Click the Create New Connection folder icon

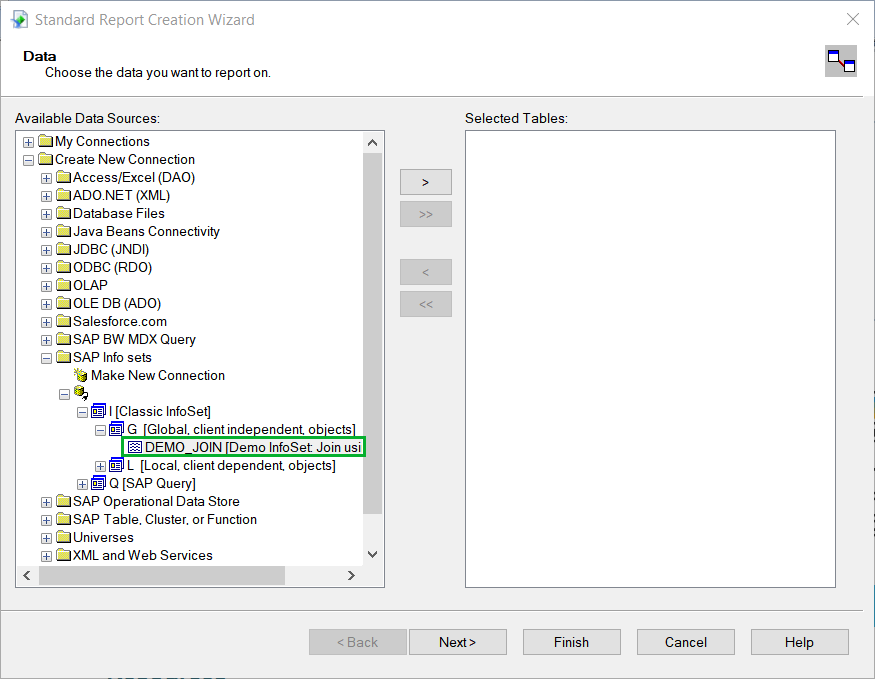pyautogui.click(x=46, y=159)
